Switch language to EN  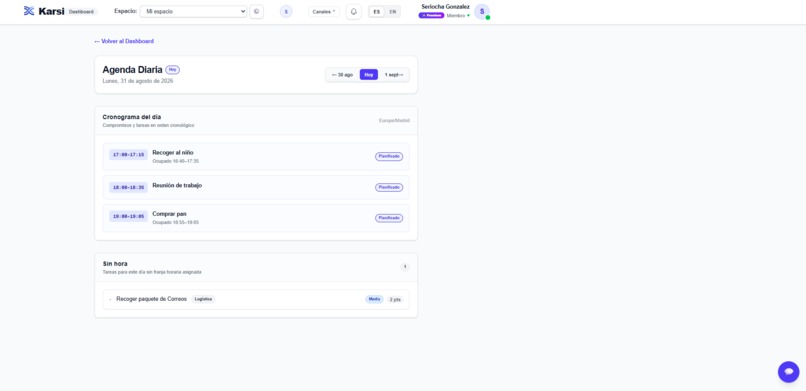pyautogui.click(x=393, y=11)
